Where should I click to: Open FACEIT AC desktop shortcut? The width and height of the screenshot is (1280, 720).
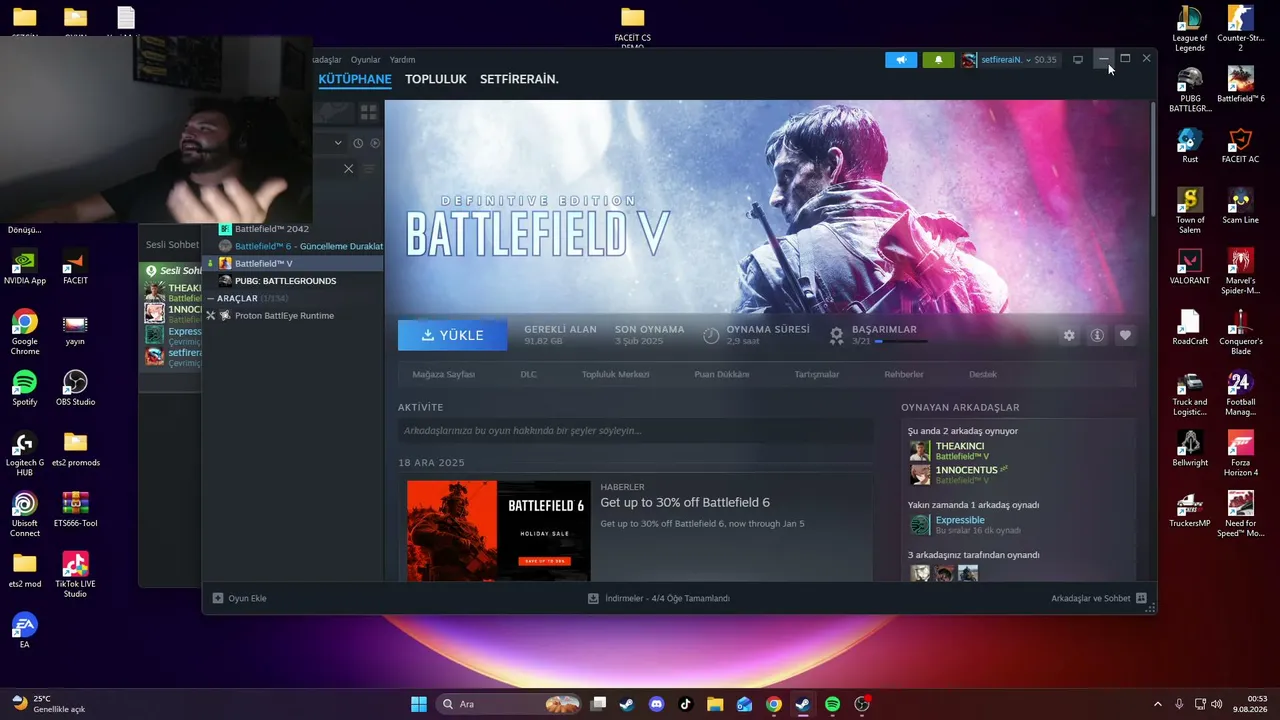(x=1241, y=145)
